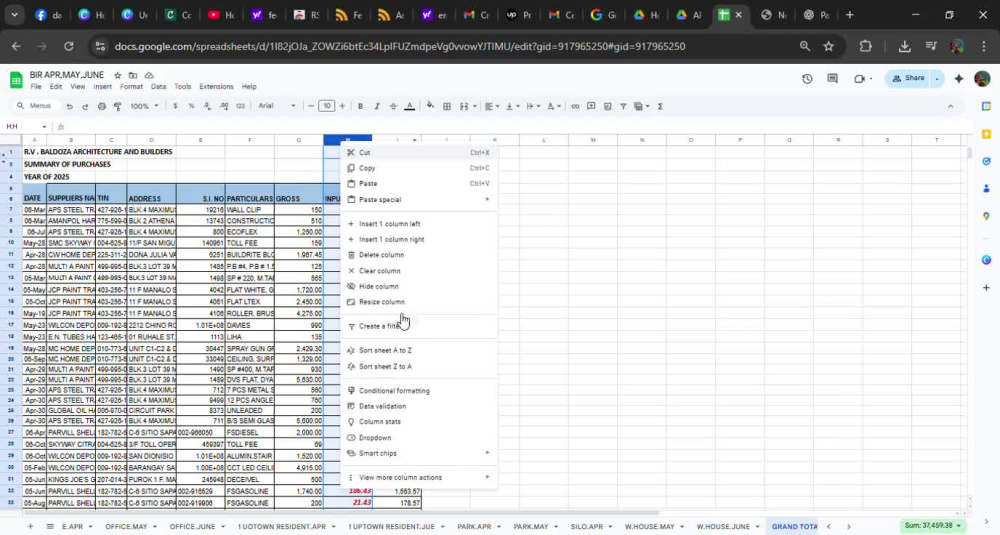Open the Extensions menu
The image size is (1000, 535).
216,87
